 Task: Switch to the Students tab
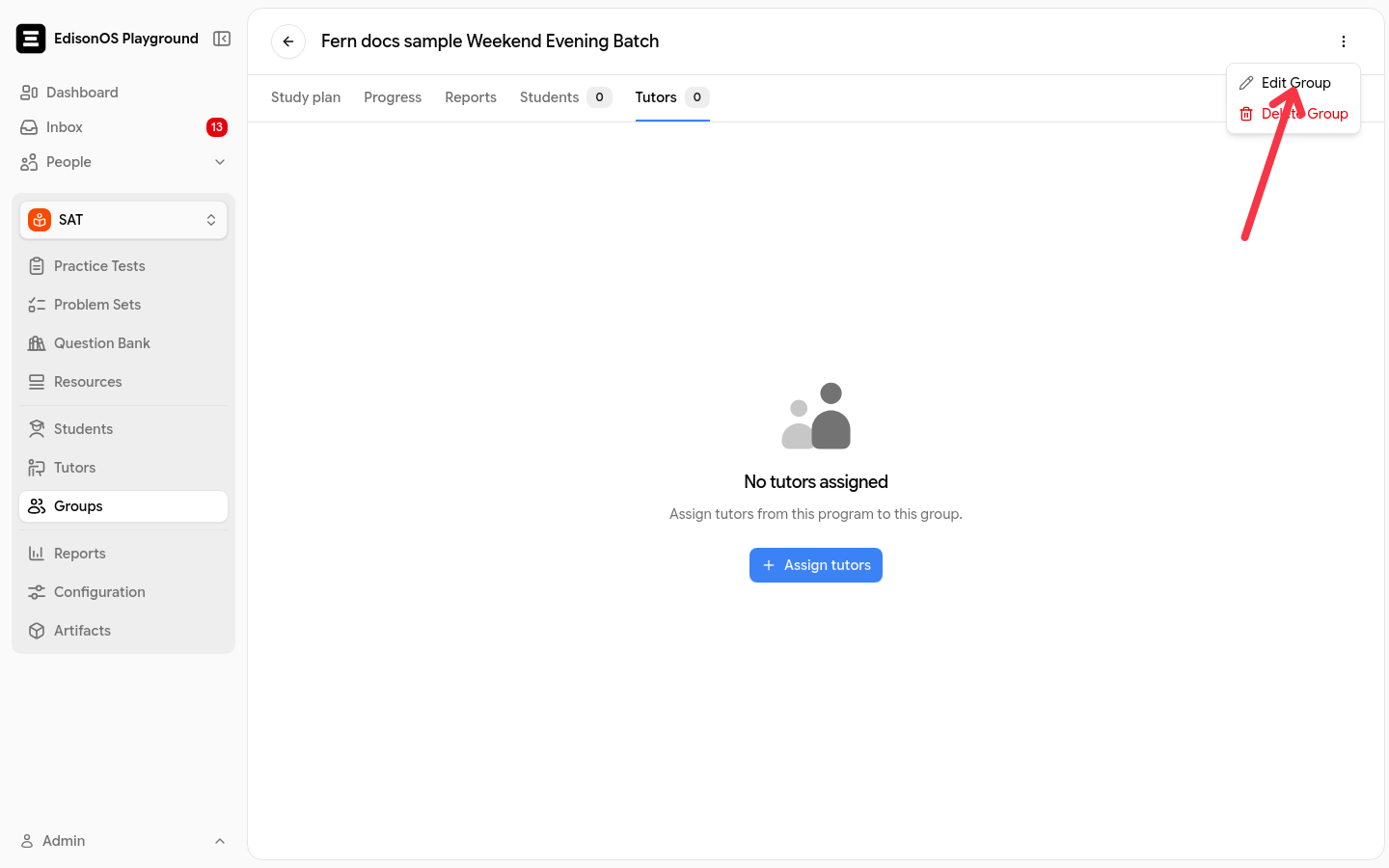[566, 97]
